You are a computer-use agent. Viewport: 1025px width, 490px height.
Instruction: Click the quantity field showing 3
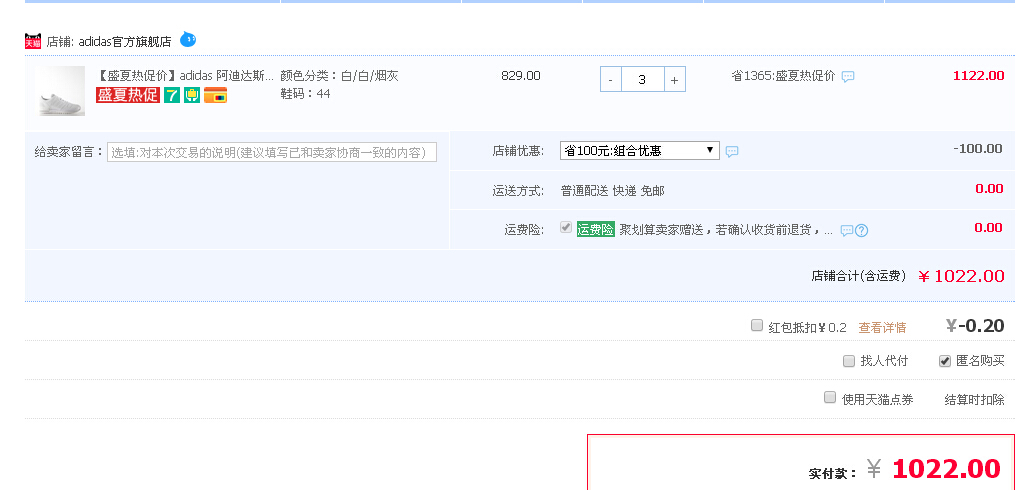(x=642, y=80)
